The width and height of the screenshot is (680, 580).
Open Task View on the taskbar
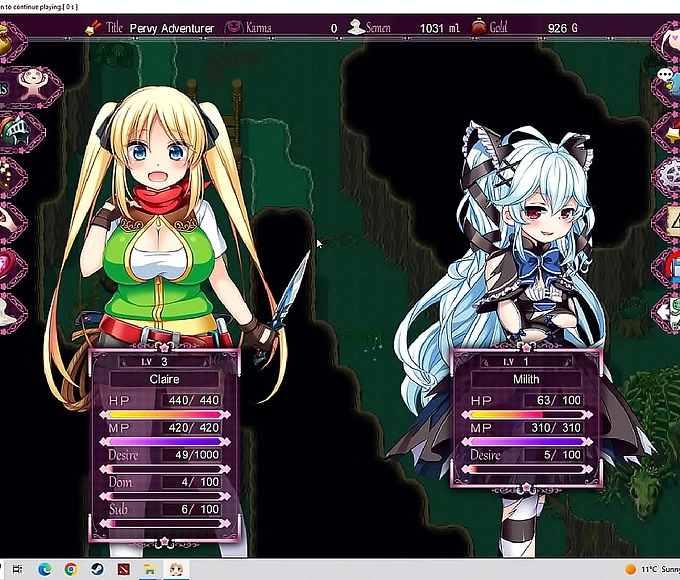[x=17, y=569]
